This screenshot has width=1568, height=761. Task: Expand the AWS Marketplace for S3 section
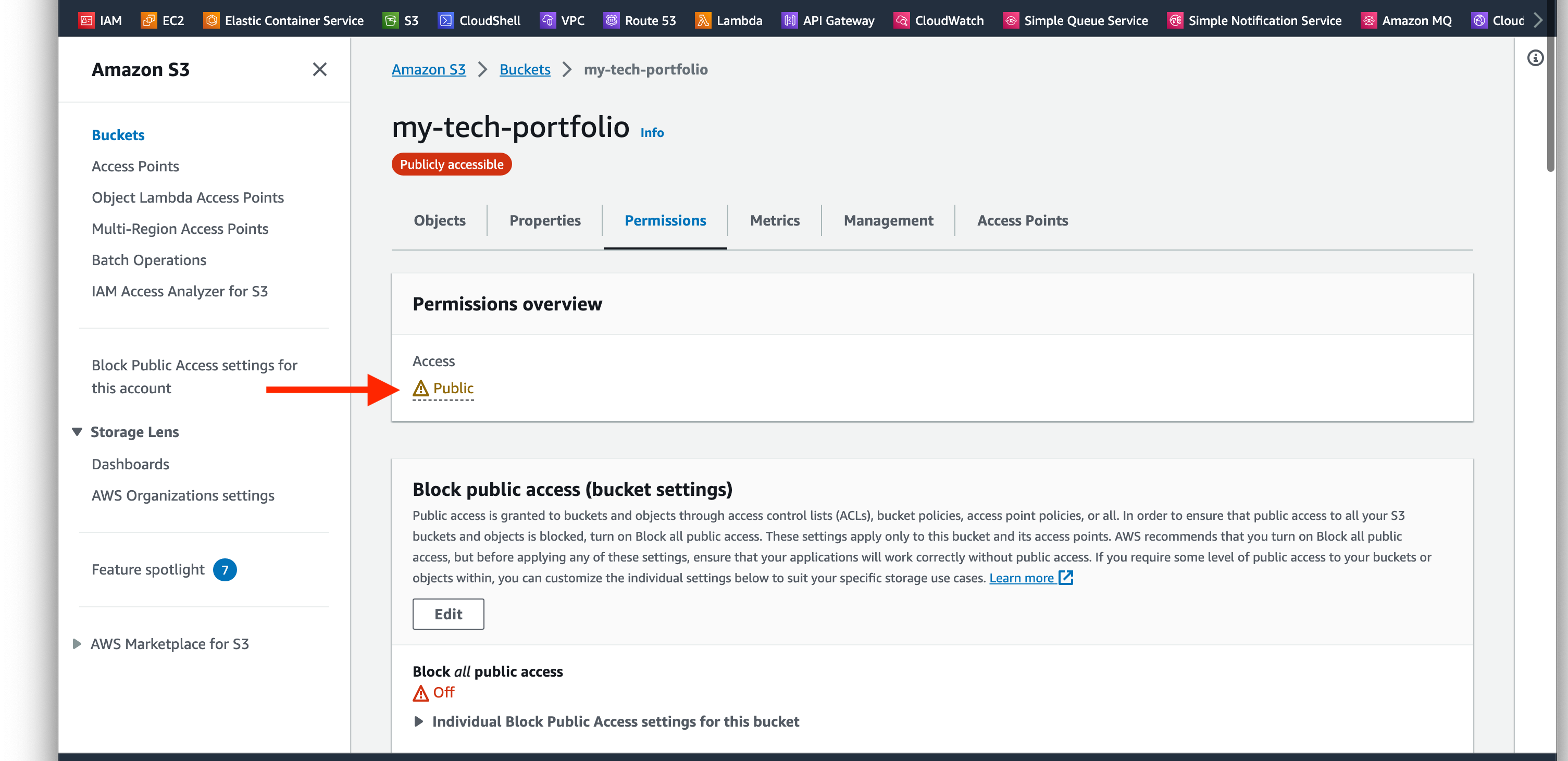coord(77,643)
